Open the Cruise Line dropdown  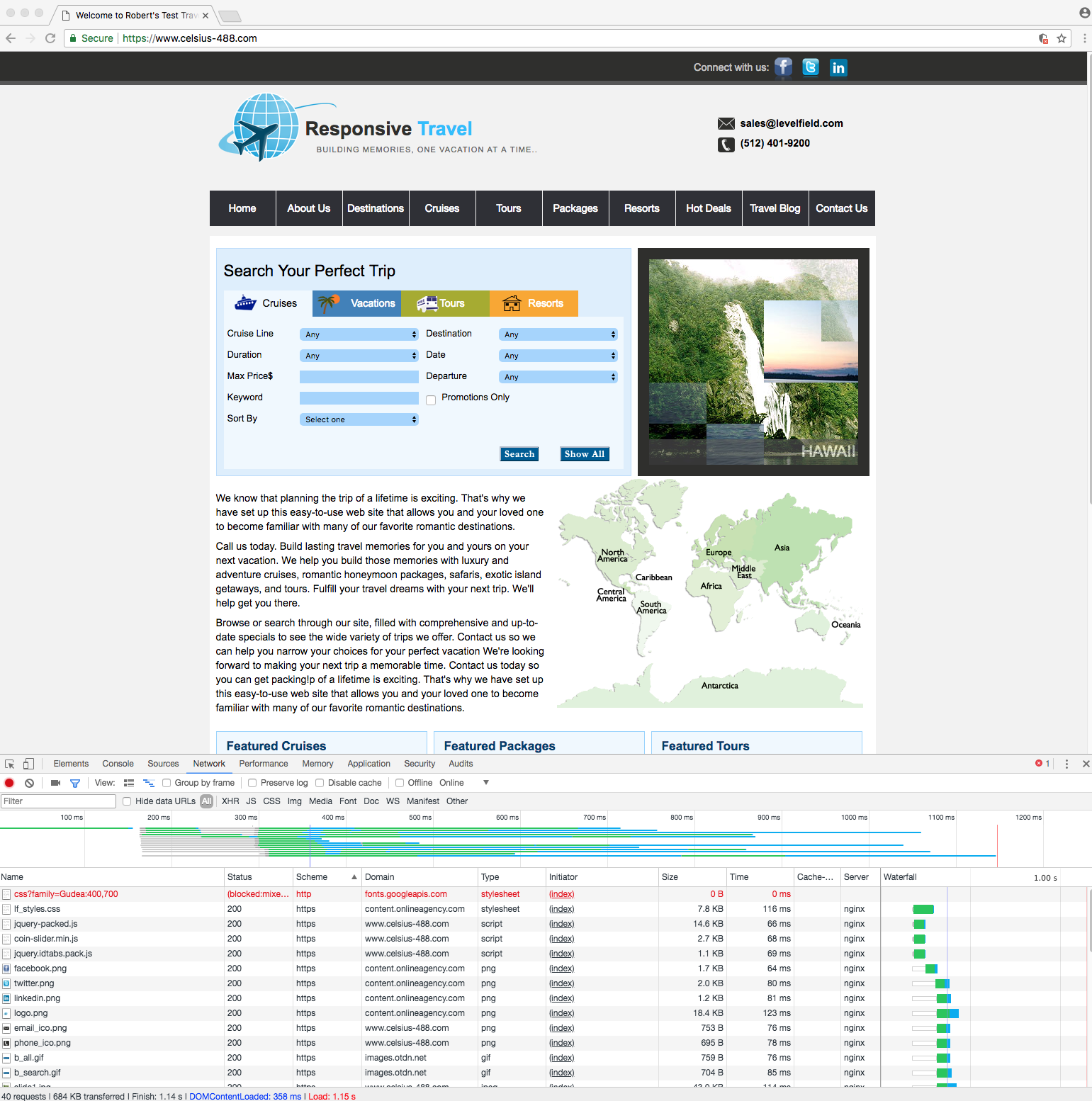359,334
